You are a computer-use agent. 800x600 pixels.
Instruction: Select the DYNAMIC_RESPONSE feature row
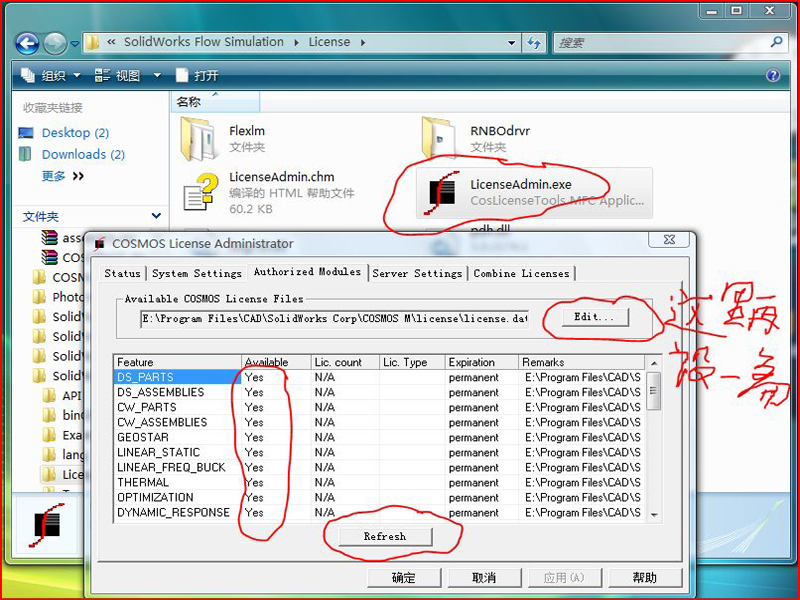(x=379, y=512)
